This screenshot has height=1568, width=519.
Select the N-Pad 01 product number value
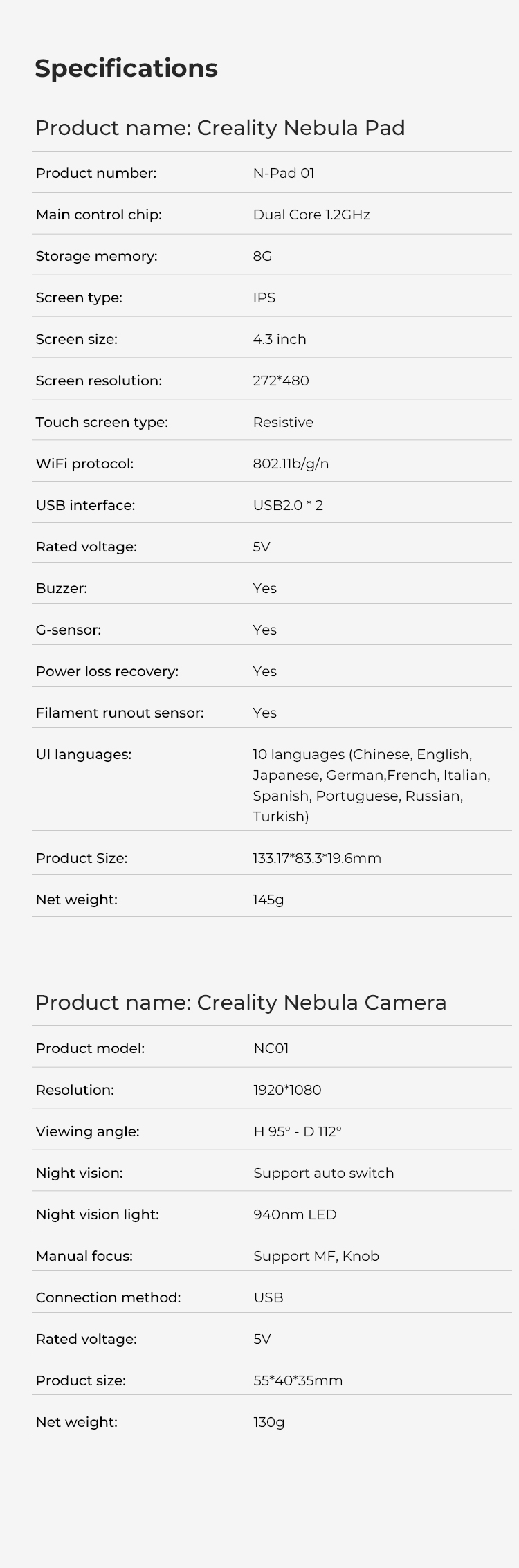point(284,173)
